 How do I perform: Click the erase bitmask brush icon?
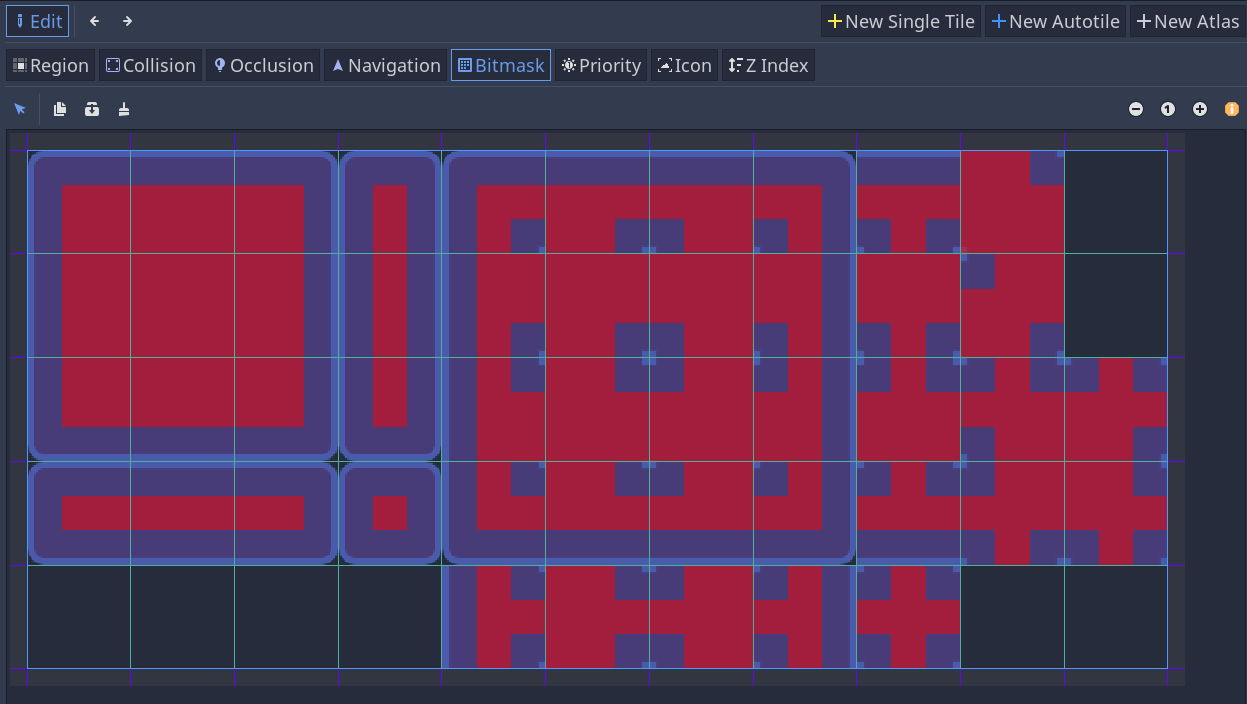pos(123,109)
